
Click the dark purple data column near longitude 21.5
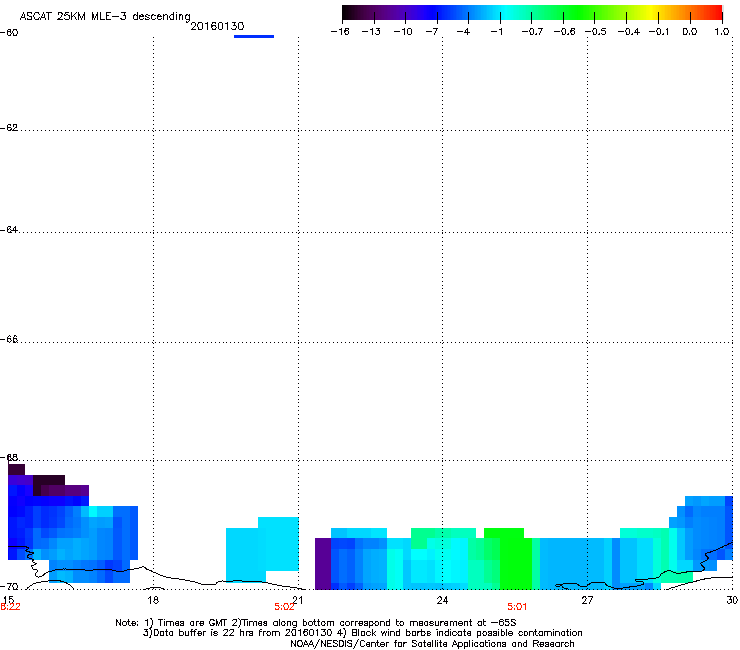tap(323, 564)
